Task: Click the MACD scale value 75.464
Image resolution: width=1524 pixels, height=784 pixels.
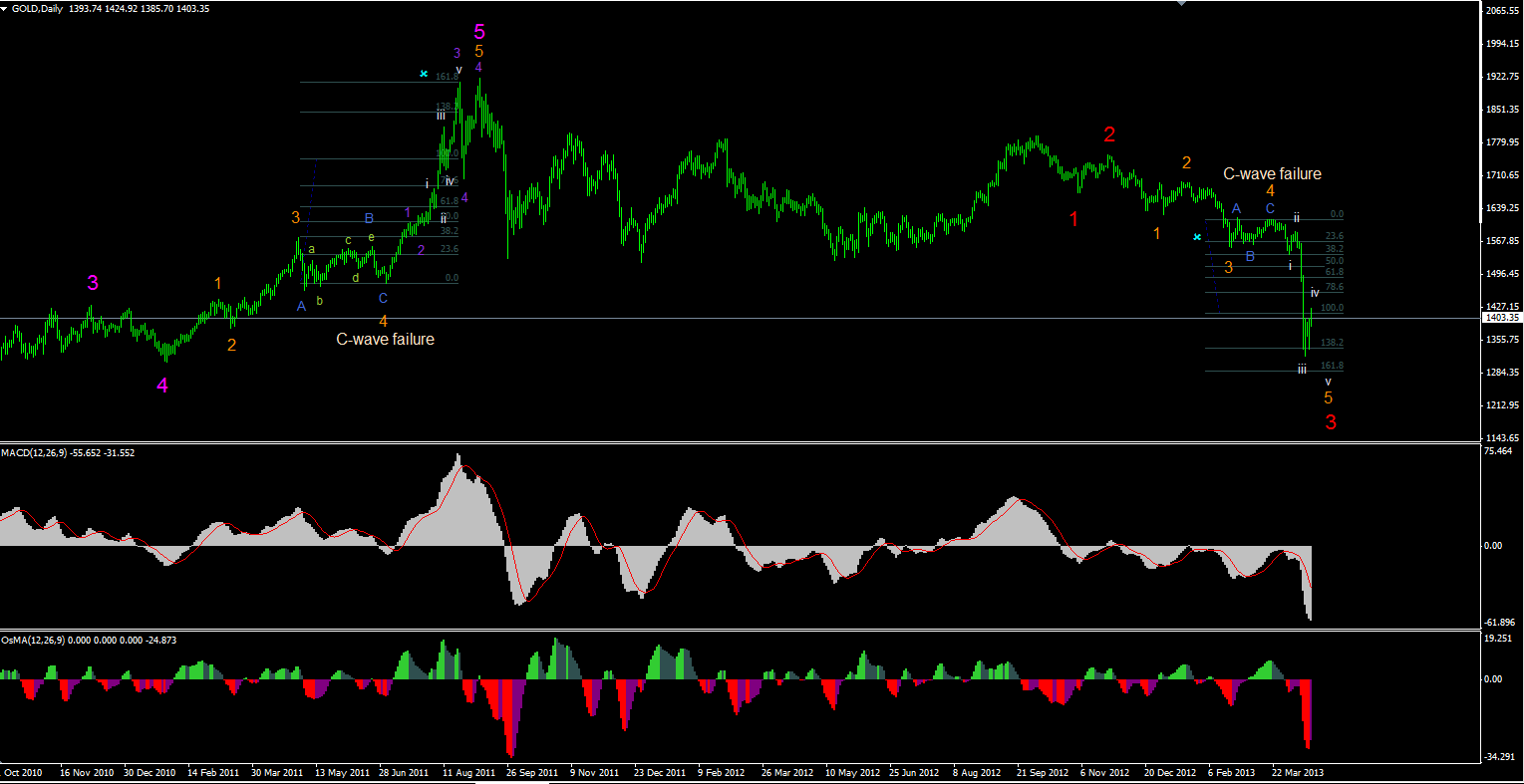Action: pos(1499,452)
